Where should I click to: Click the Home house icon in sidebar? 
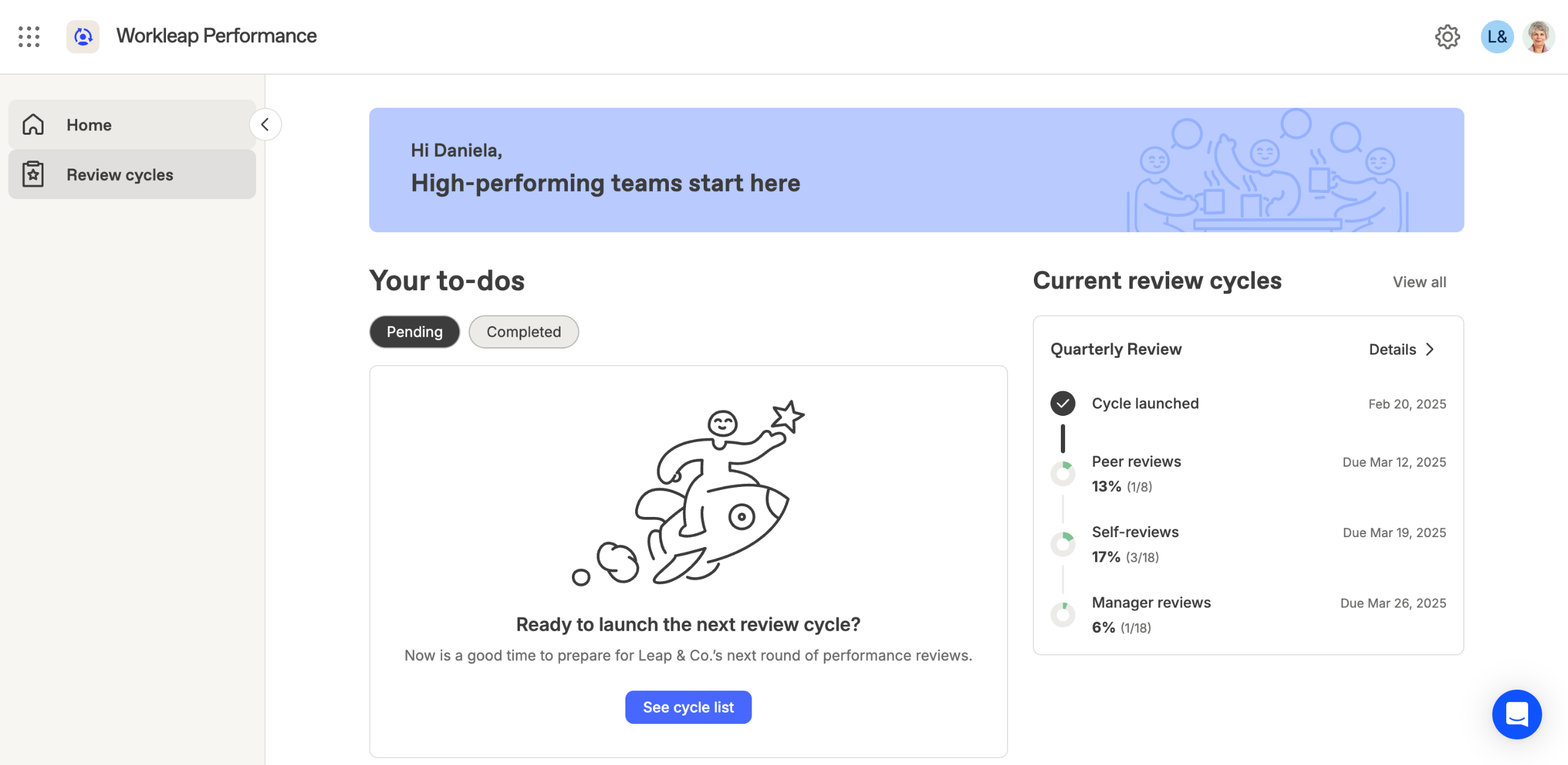point(33,124)
